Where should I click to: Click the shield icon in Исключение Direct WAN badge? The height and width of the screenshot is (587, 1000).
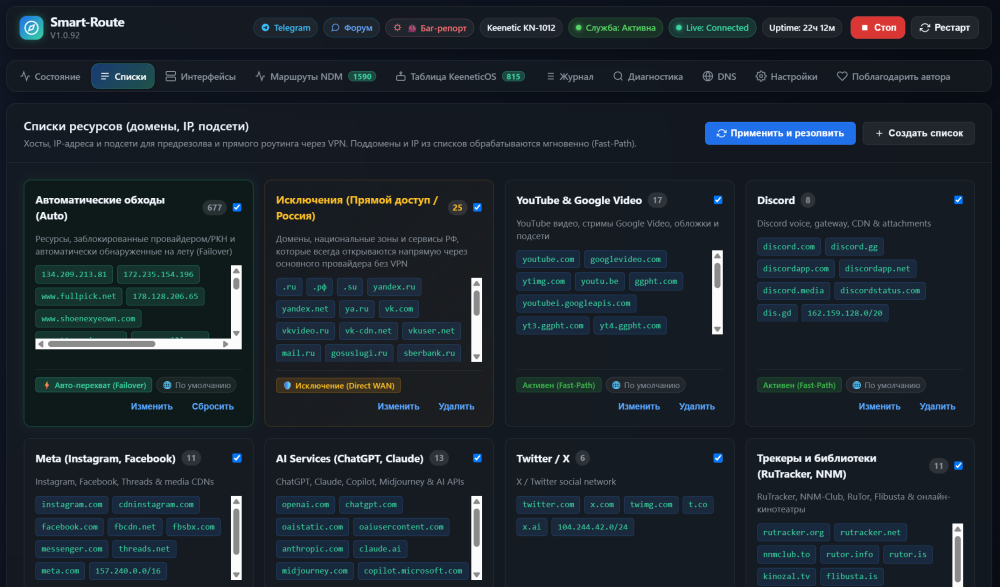287,385
